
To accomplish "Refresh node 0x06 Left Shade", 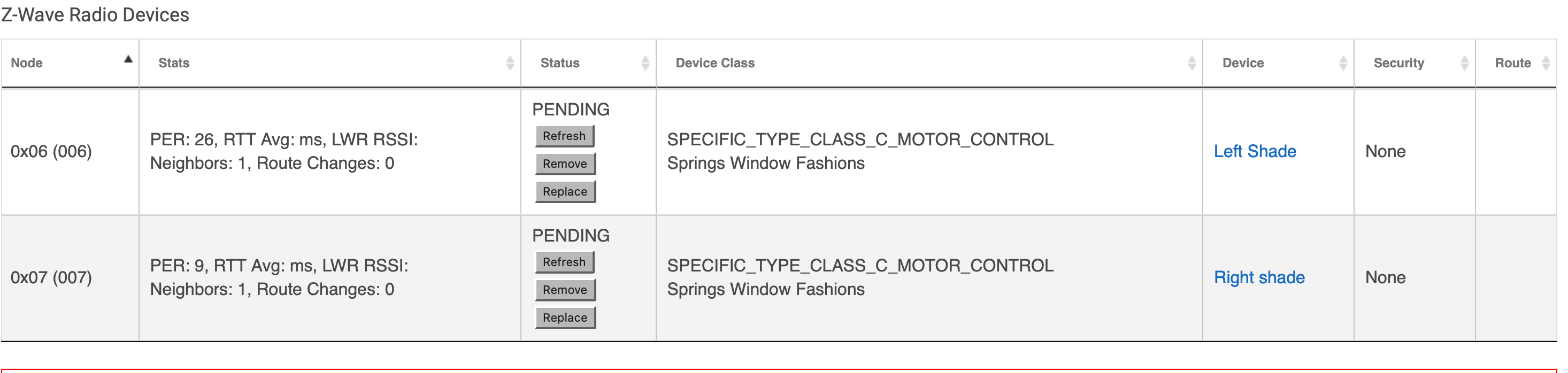I will tap(564, 136).
